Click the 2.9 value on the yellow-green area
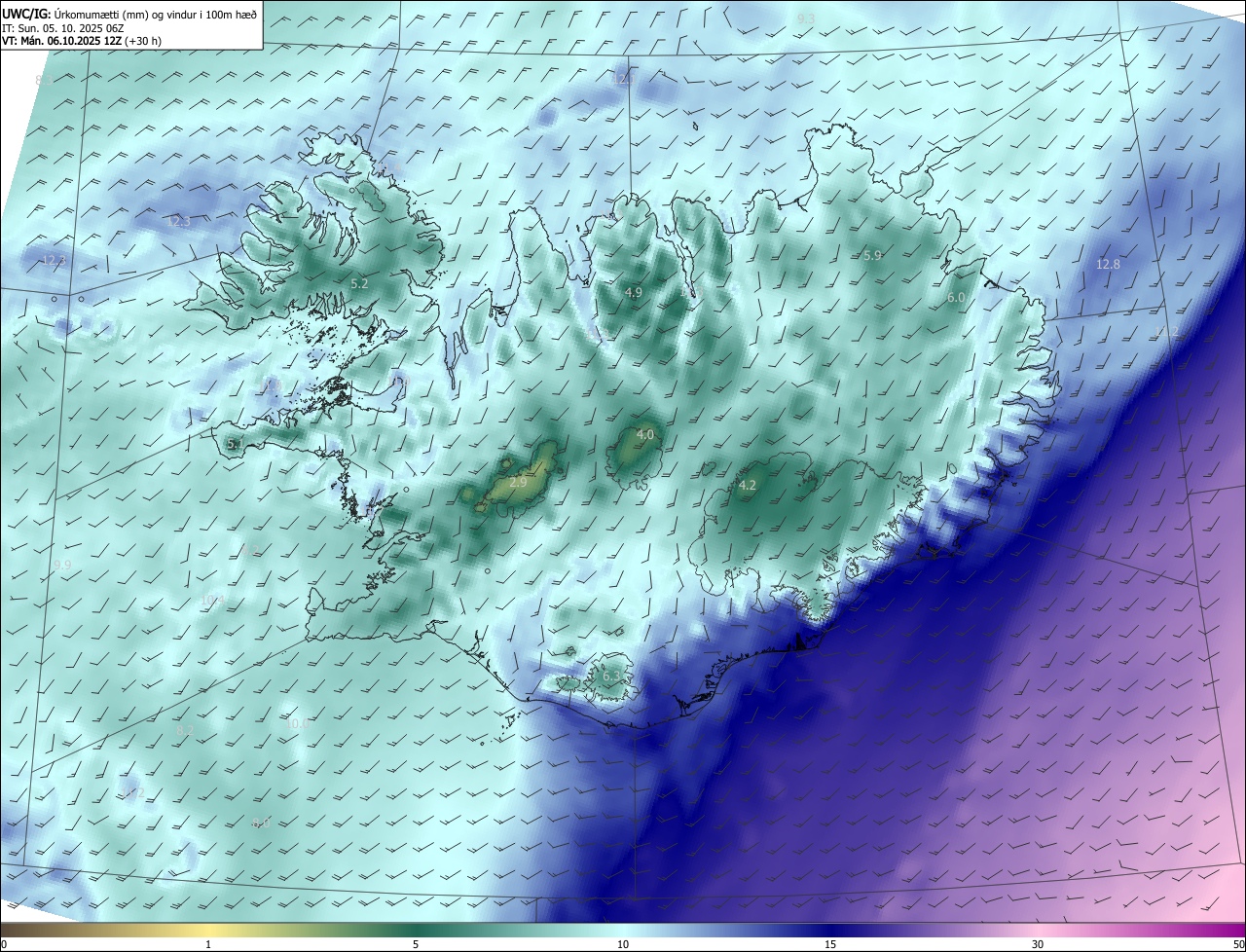 pyautogui.click(x=518, y=482)
